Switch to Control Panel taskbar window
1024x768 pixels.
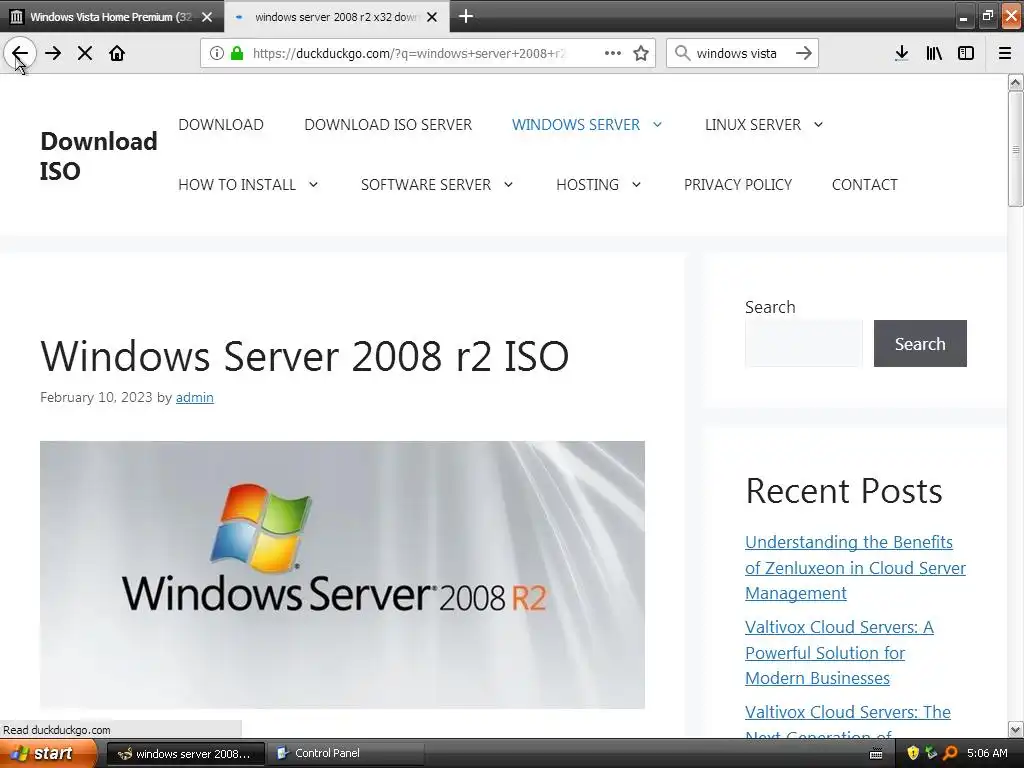(x=345, y=754)
